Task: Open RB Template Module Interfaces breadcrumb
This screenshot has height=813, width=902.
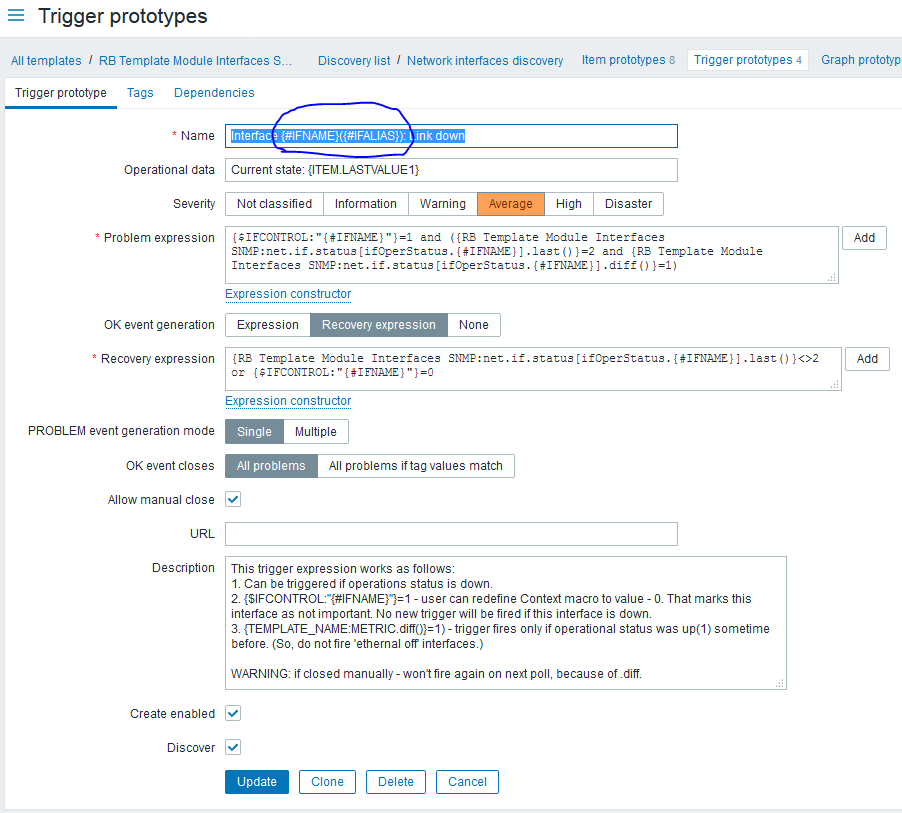Action: coord(196,60)
